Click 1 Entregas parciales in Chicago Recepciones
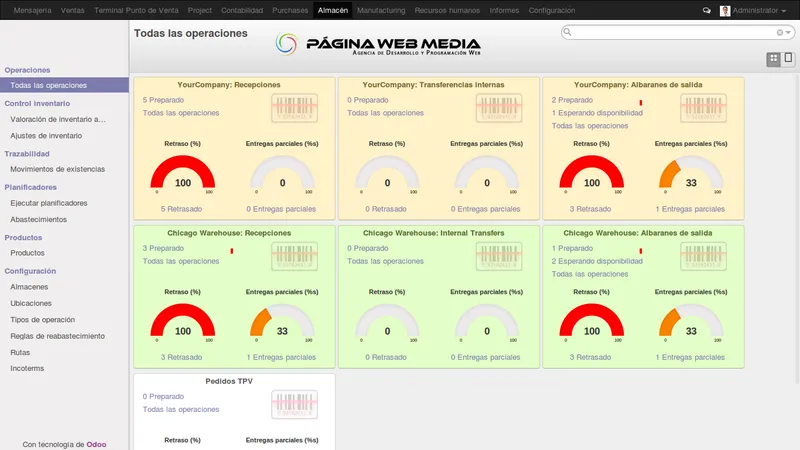This screenshot has height=450, width=800. 281,357
